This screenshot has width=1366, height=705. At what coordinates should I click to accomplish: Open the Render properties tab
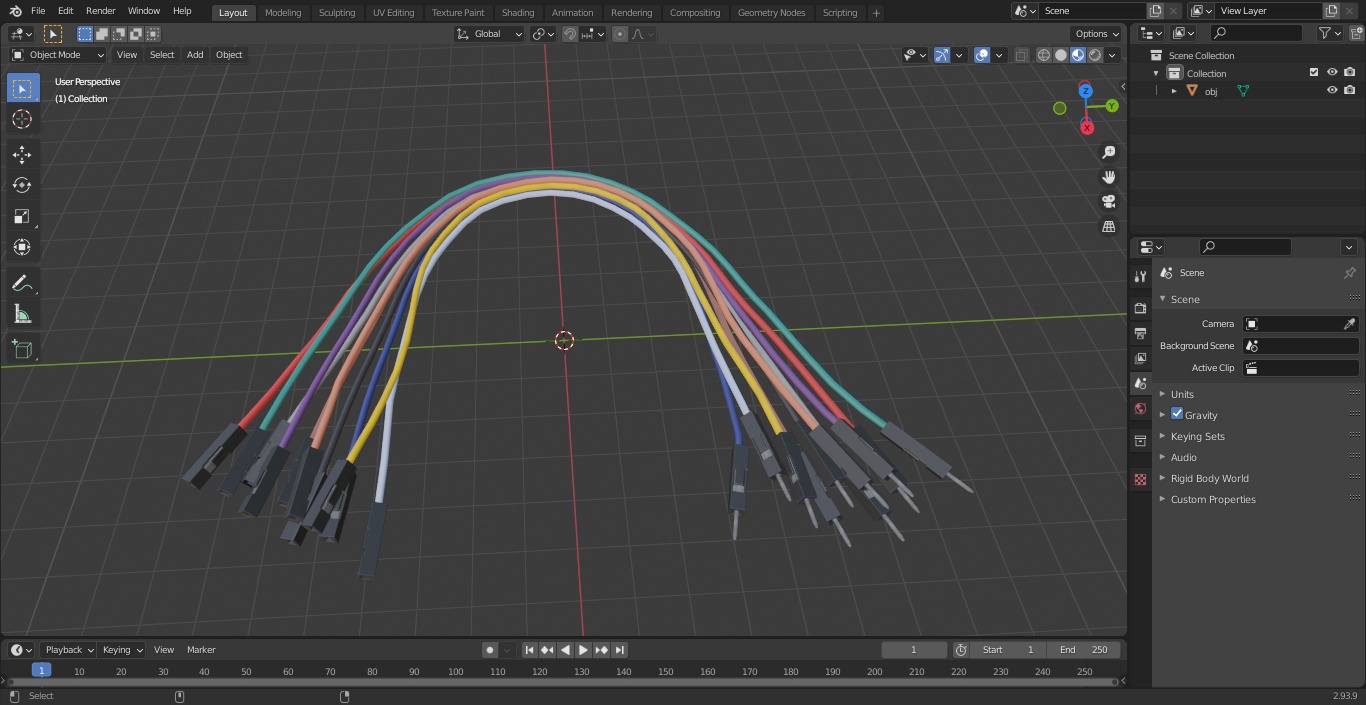click(1140, 308)
